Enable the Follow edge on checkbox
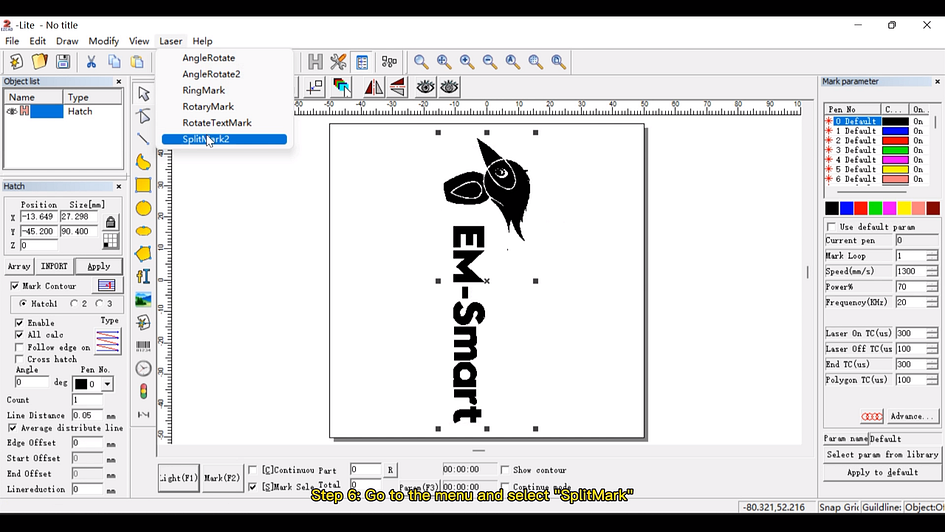This screenshot has width=945, height=532. point(19,348)
